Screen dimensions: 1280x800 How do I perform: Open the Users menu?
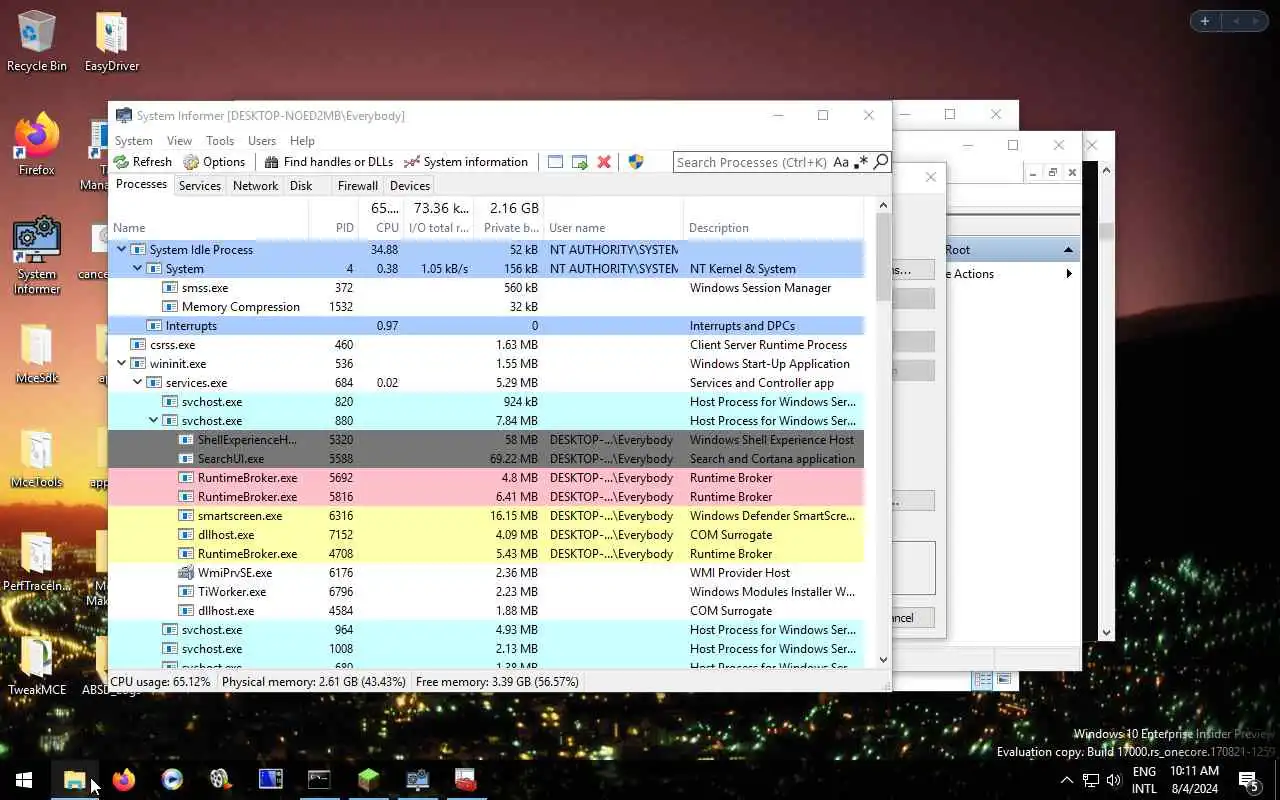click(x=262, y=141)
